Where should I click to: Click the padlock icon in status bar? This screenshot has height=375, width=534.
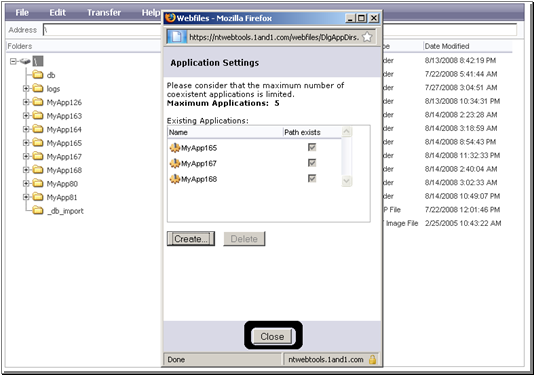372,359
